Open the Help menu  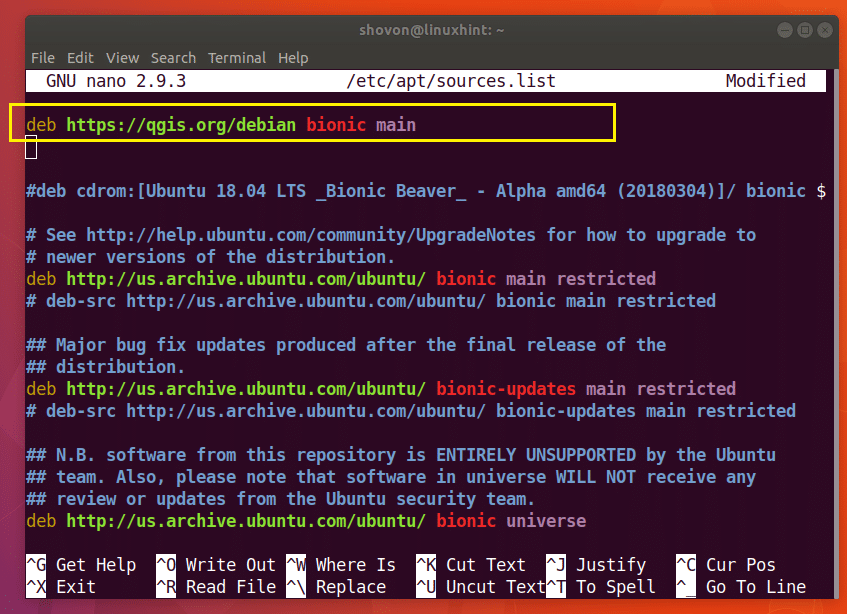[293, 58]
